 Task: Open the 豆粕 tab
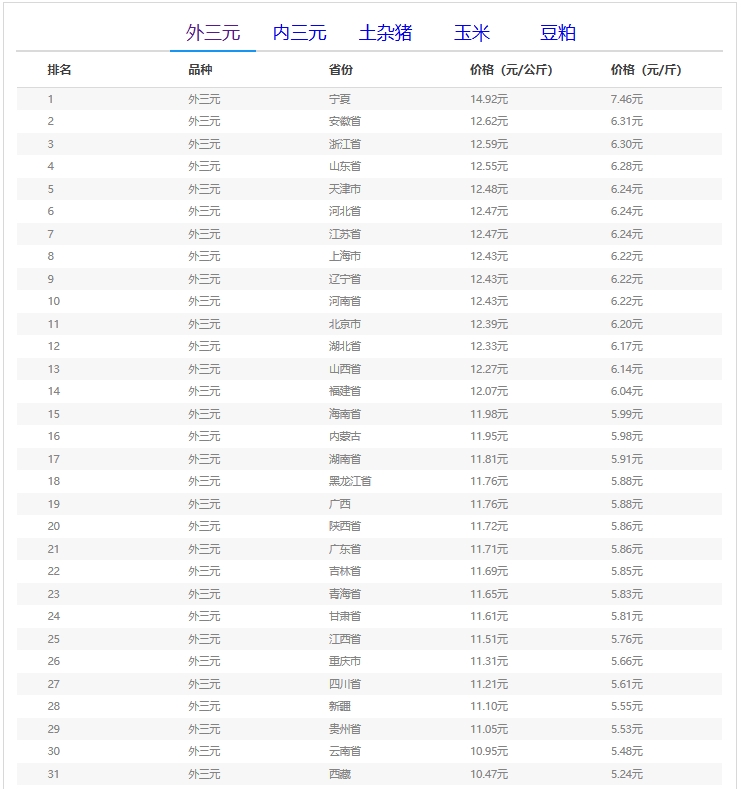tap(557, 33)
